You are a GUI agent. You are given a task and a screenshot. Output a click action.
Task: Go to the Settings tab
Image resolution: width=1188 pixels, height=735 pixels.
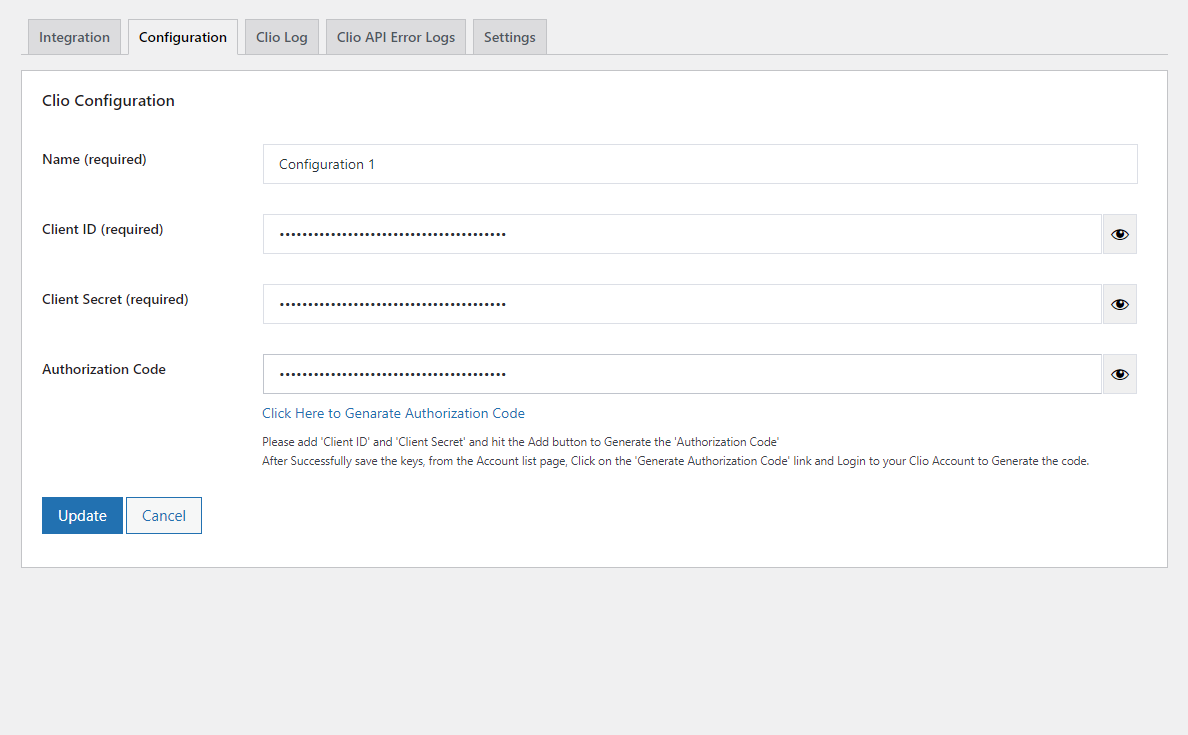509,37
